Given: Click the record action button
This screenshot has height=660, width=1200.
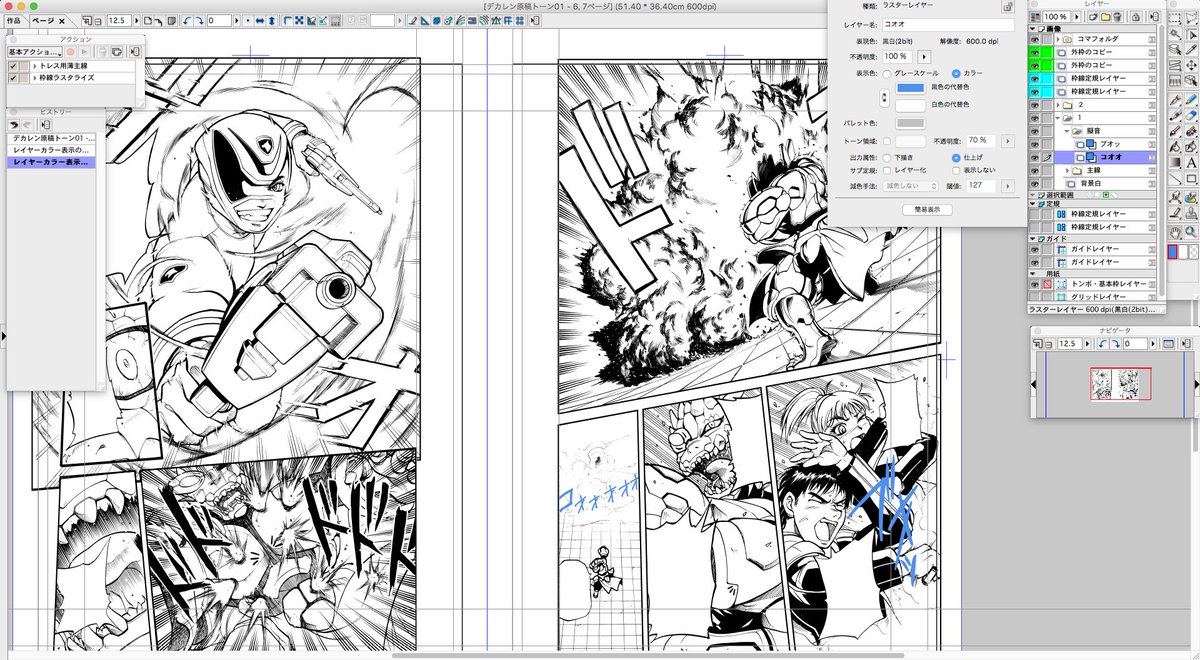Looking at the screenshot, I should point(71,52).
